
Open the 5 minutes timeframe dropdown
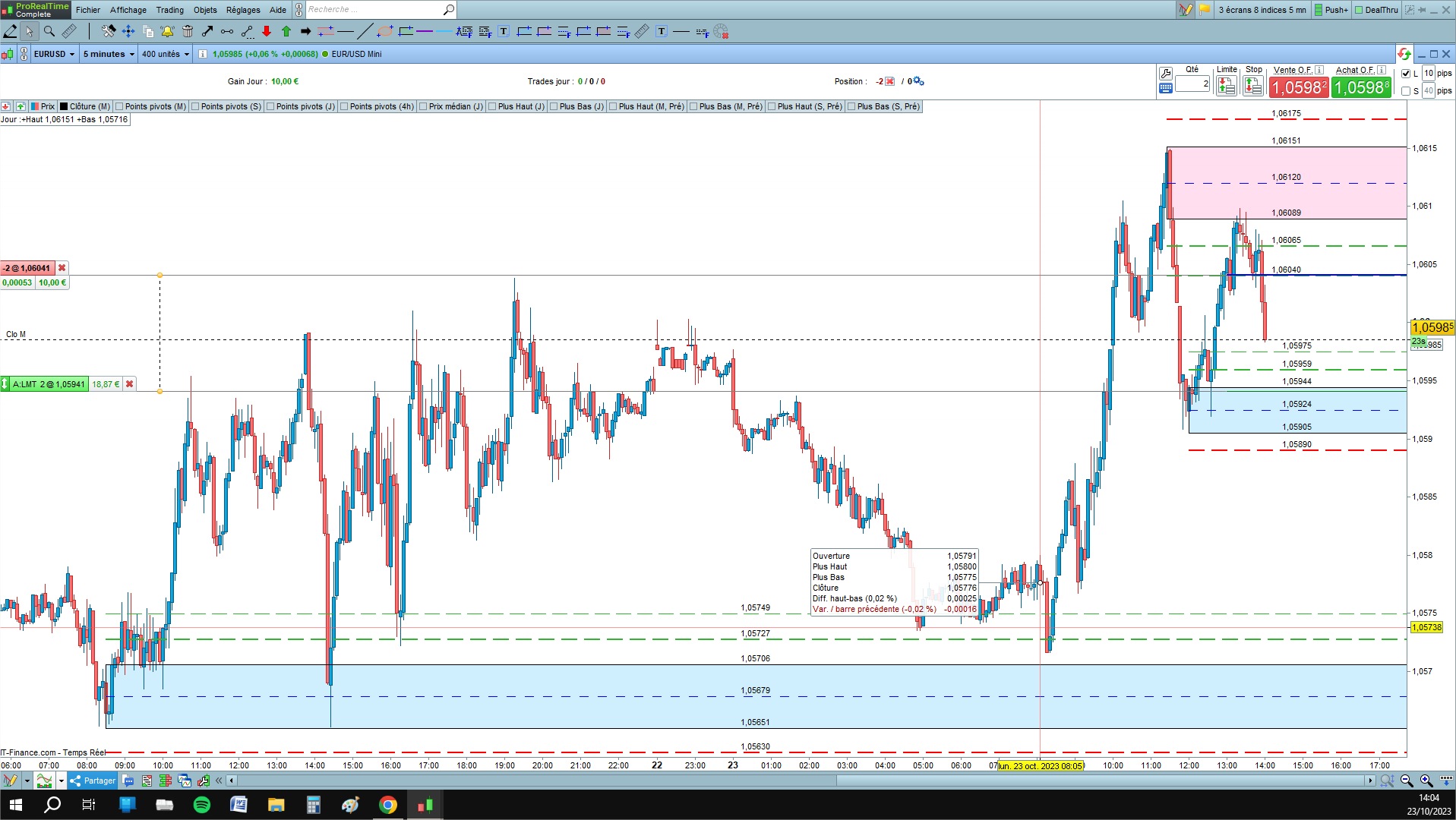pyautogui.click(x=109, y=54)
